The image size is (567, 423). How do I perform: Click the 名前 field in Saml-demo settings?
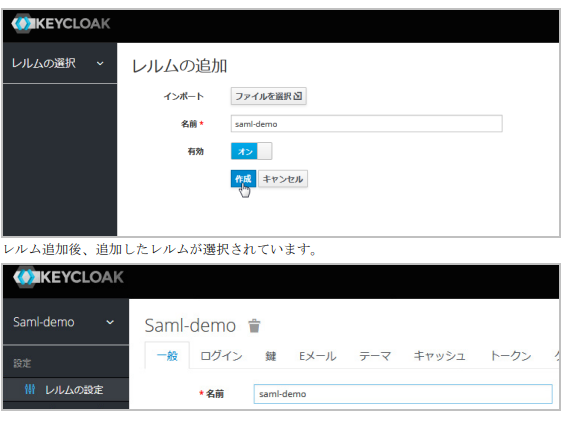[403, 394]
